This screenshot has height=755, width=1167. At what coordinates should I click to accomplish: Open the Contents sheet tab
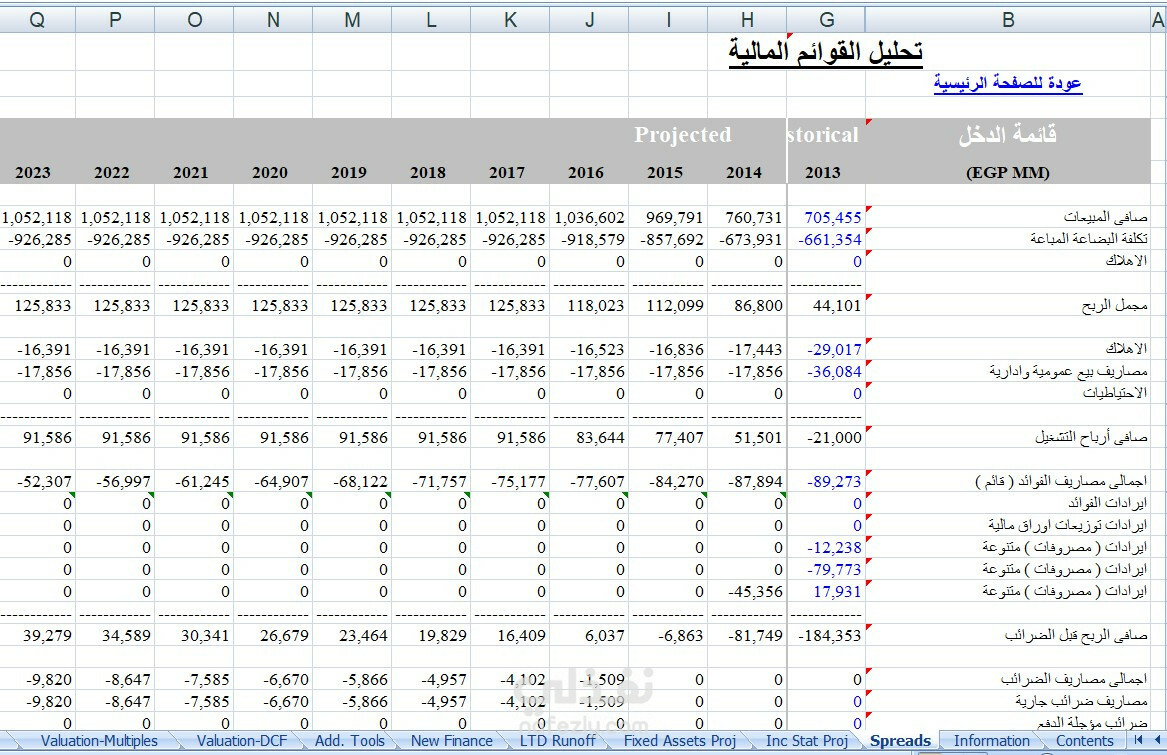click(1084, 741)
